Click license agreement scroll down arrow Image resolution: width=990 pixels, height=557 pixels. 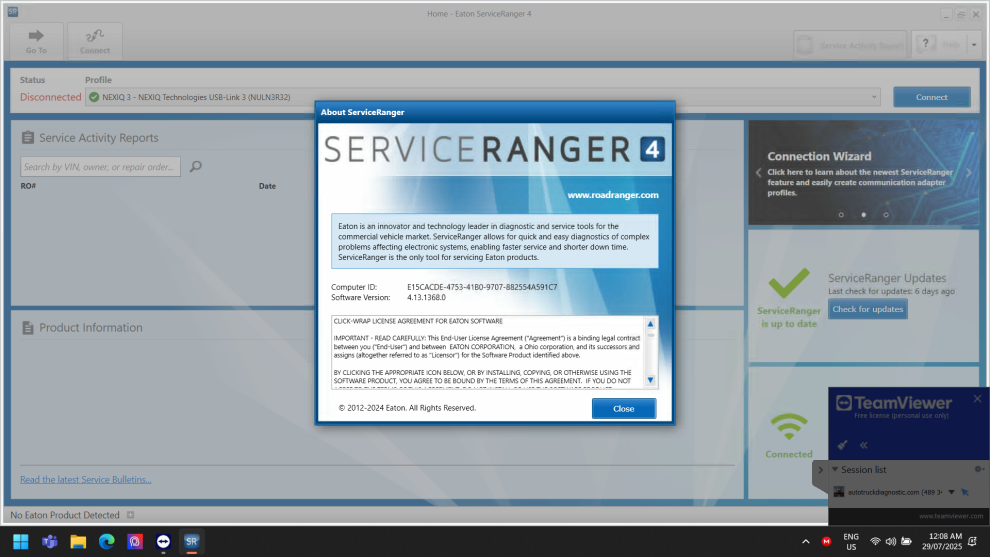point(650,380)
